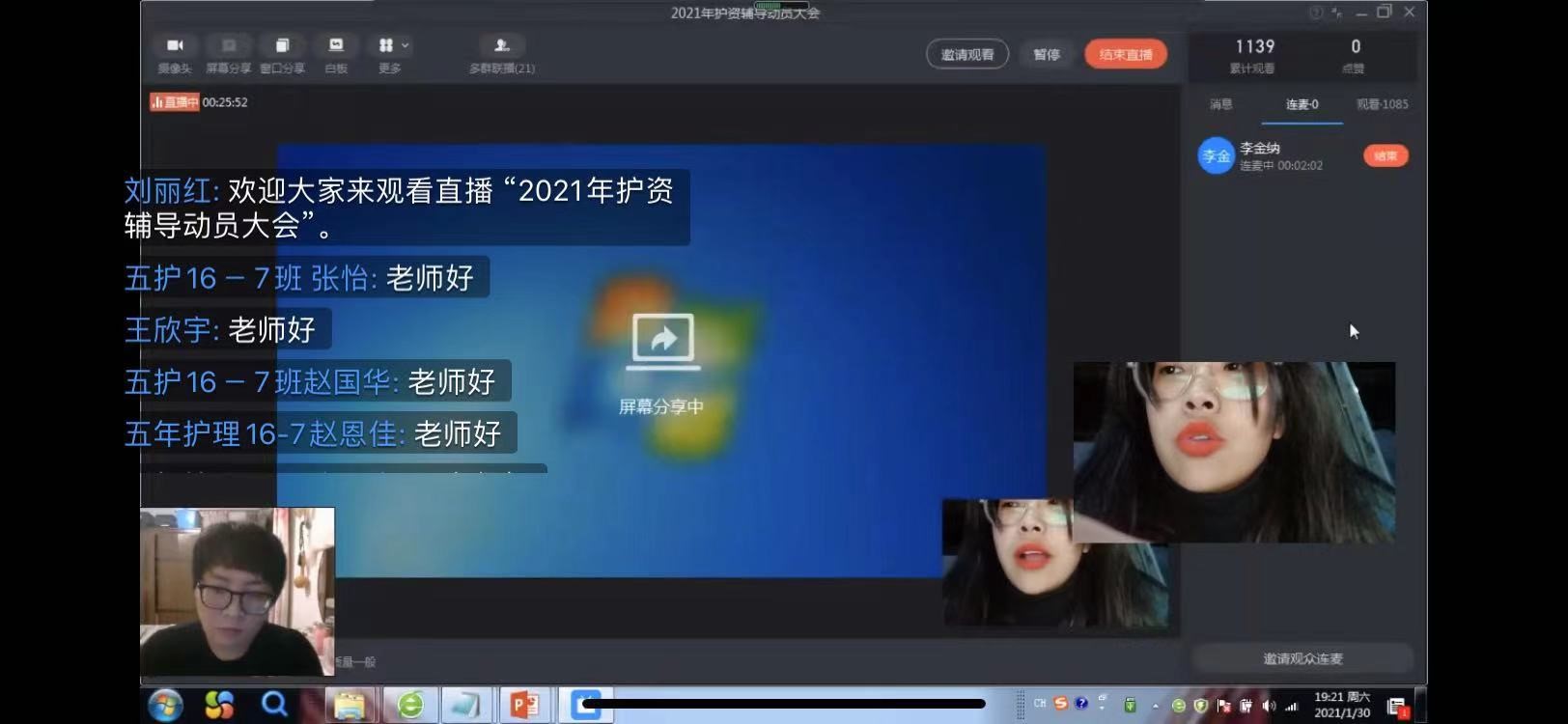Image resolution: width=1568 pixels, height=724 pixels.
Task: Pause the live stream with 暂停
Action: (x=1047, y=55)
